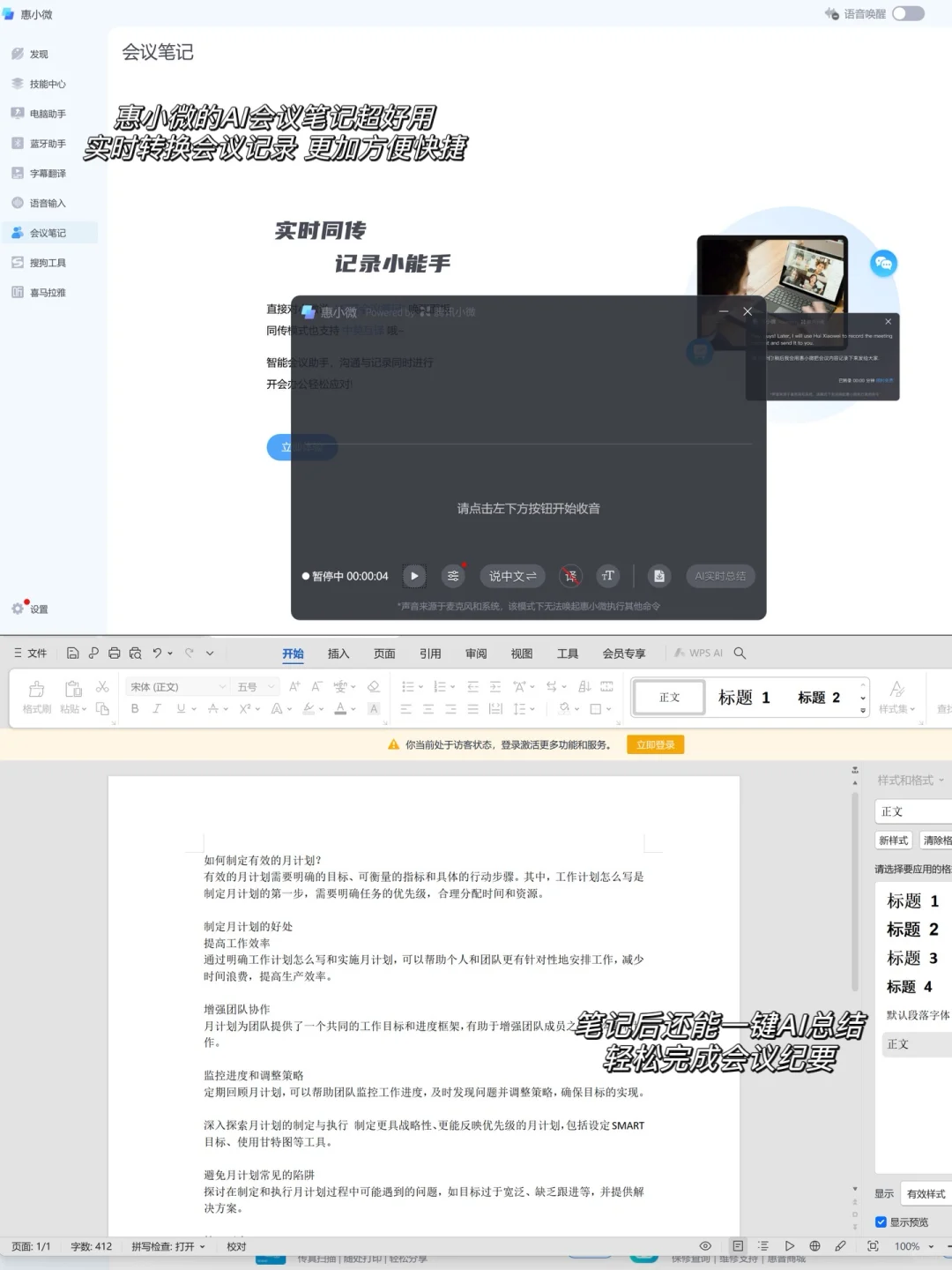Select 标题 3 in styles pane
Screen dimensions: 952x1270
tap(912, 958)
